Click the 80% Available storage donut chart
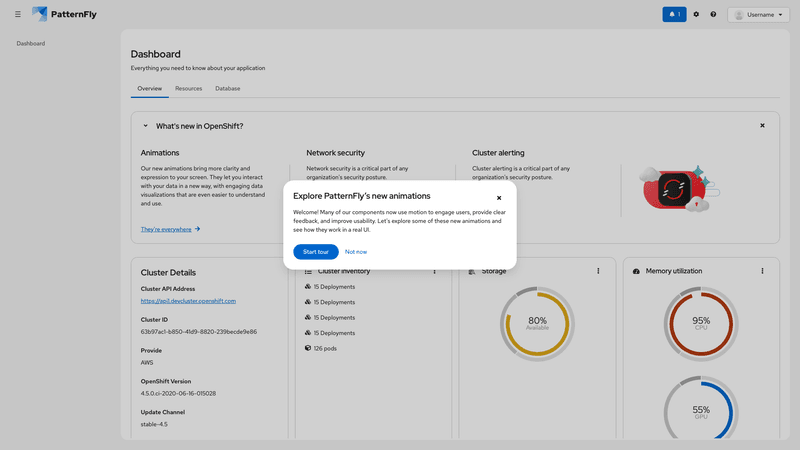 [537, 322]
